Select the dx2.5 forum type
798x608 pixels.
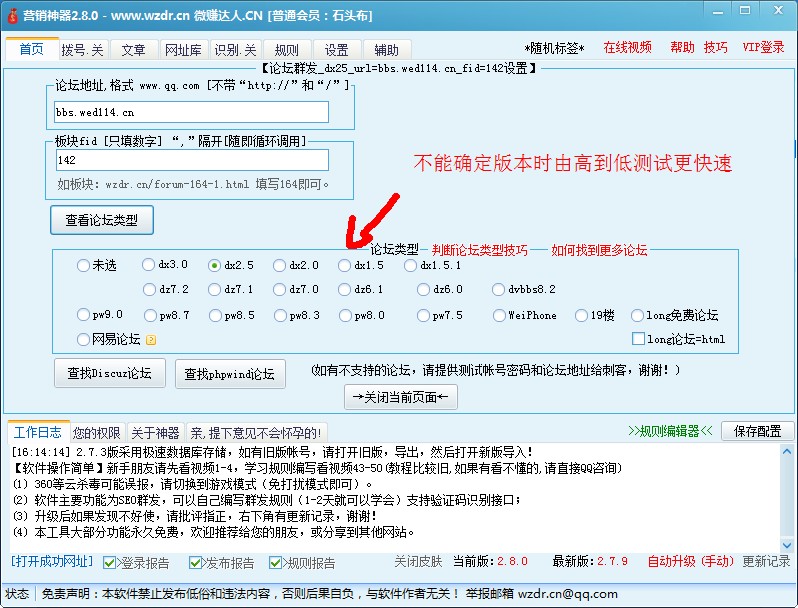(x=231, y=265)
